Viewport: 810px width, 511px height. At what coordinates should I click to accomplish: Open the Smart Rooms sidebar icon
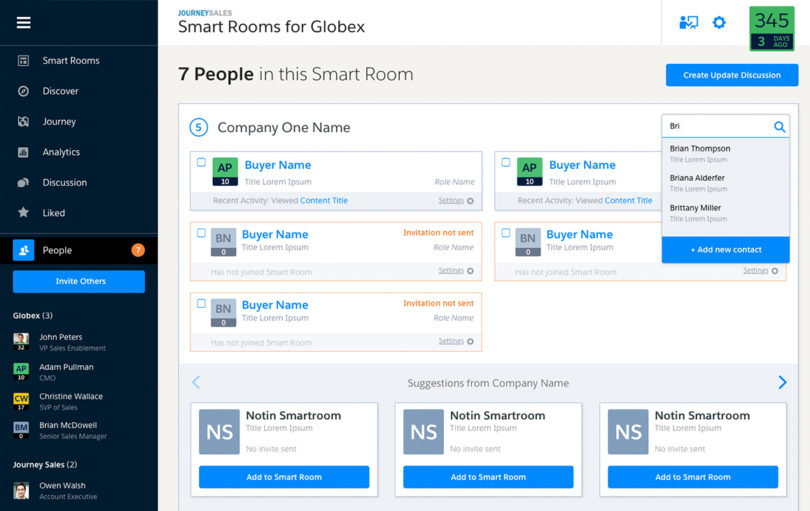click(23, 60)
